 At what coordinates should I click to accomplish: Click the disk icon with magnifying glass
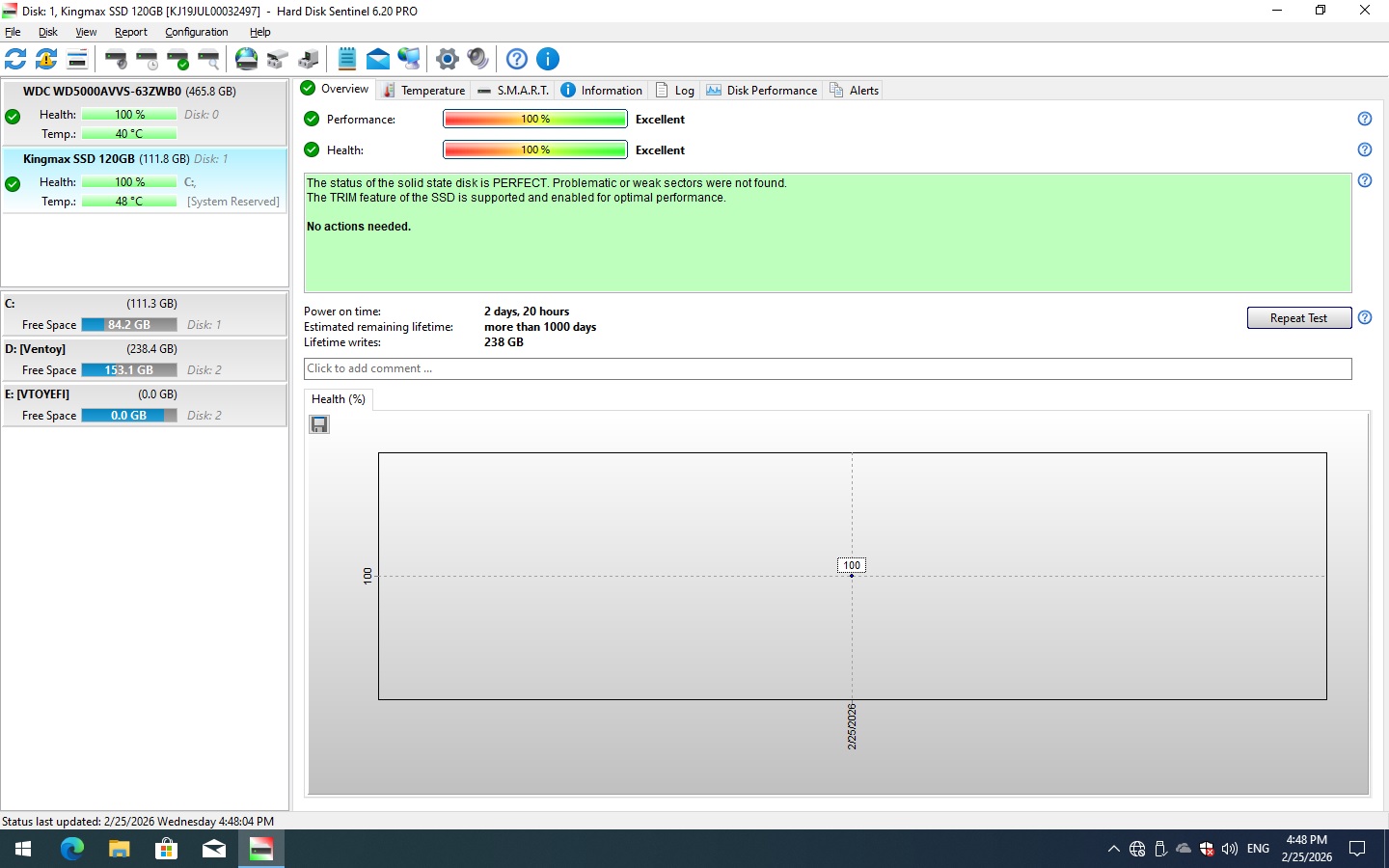point(208,59)
